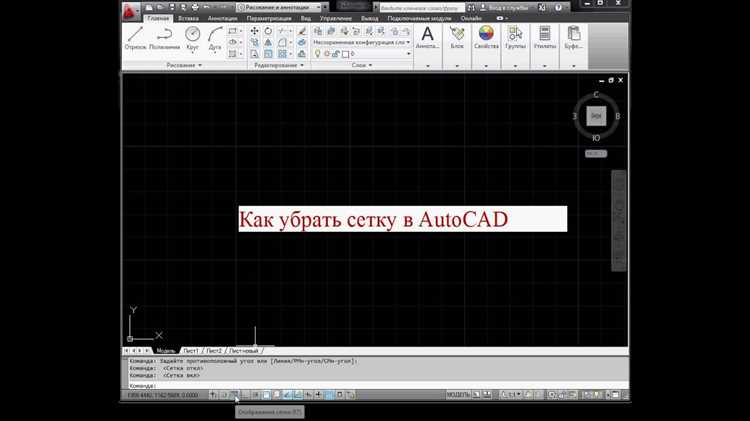
Task: Pick the Mirror tool in Редактирование panel
Action: point(268,43)
